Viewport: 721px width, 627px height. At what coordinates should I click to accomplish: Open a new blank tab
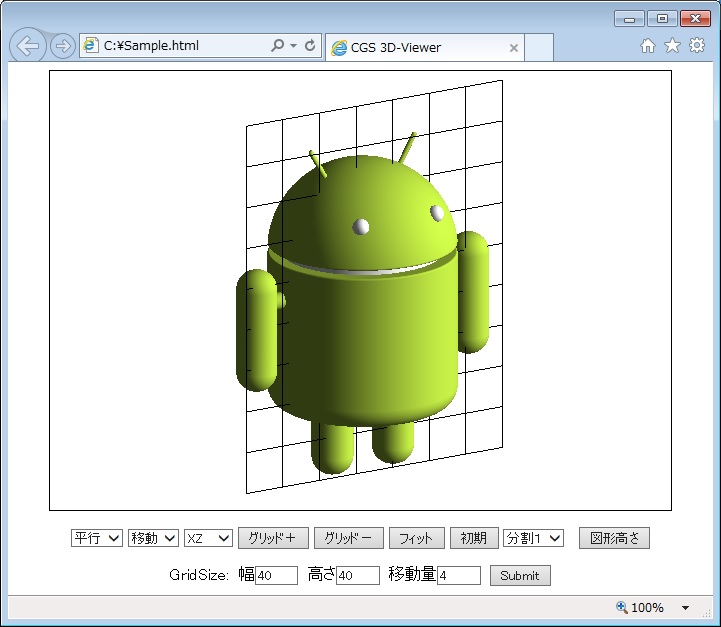[538, 47]
